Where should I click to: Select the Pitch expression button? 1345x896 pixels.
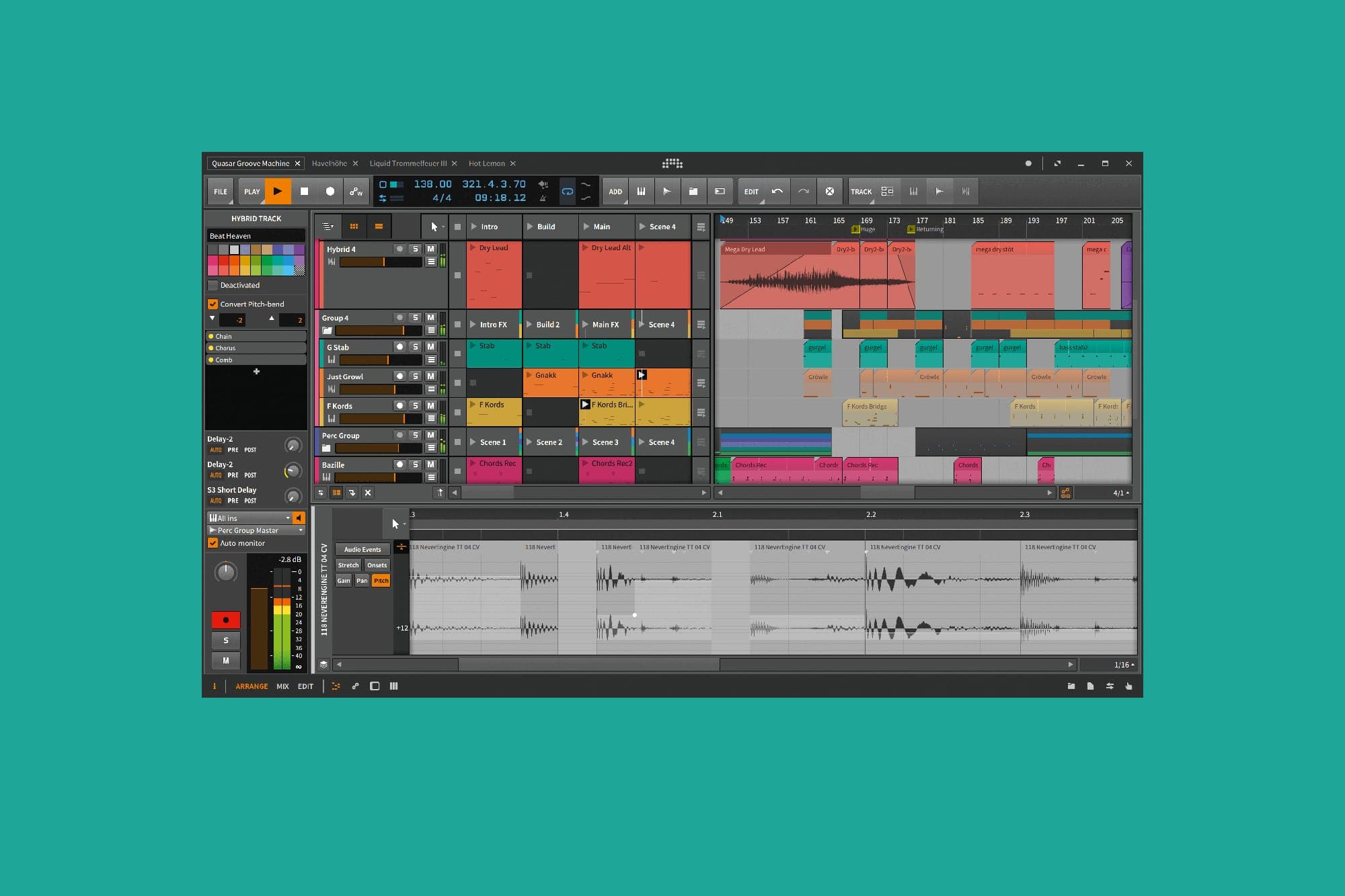[x=381, y=581]
